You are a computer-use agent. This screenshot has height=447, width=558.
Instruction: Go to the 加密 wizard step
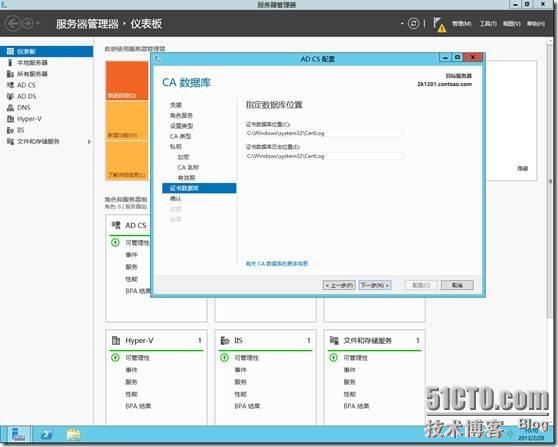(x=183, y=157)
